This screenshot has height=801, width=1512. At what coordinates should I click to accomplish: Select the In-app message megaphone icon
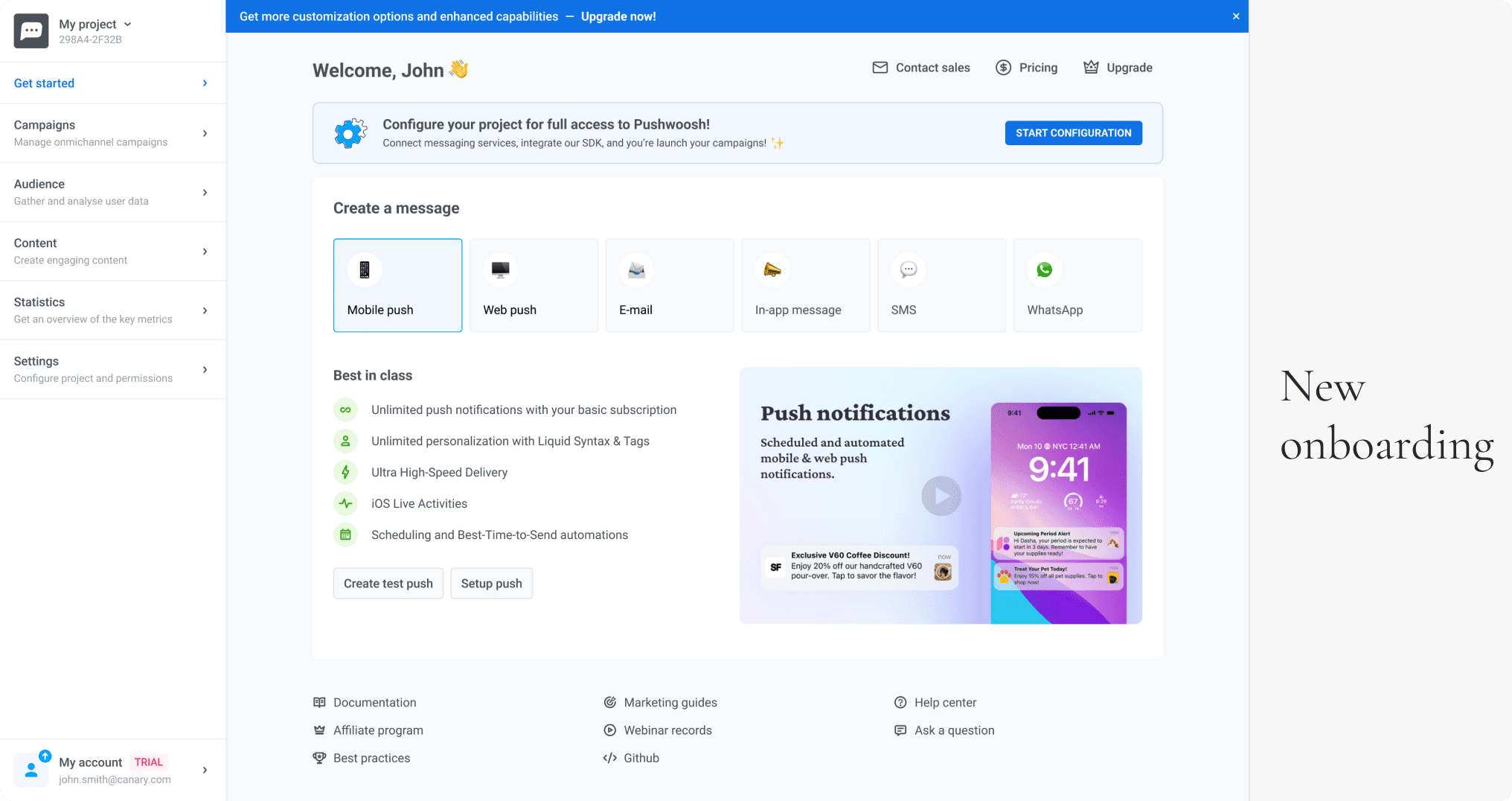772,269
